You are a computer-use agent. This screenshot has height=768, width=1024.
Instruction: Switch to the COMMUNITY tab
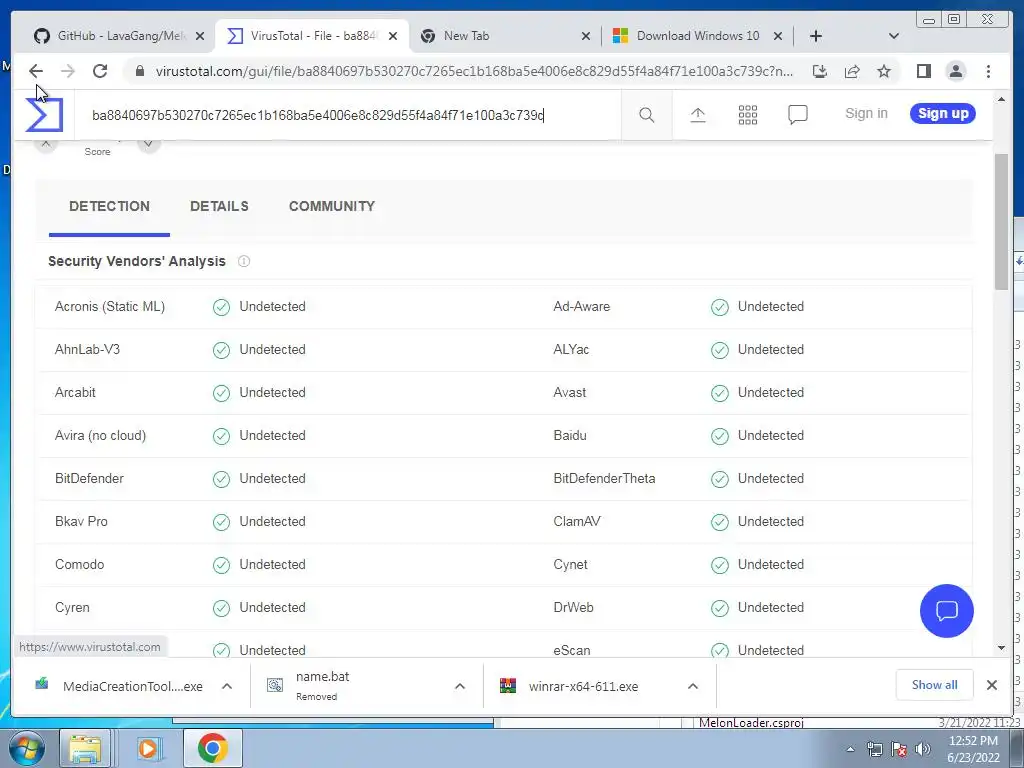coord(332,206)
